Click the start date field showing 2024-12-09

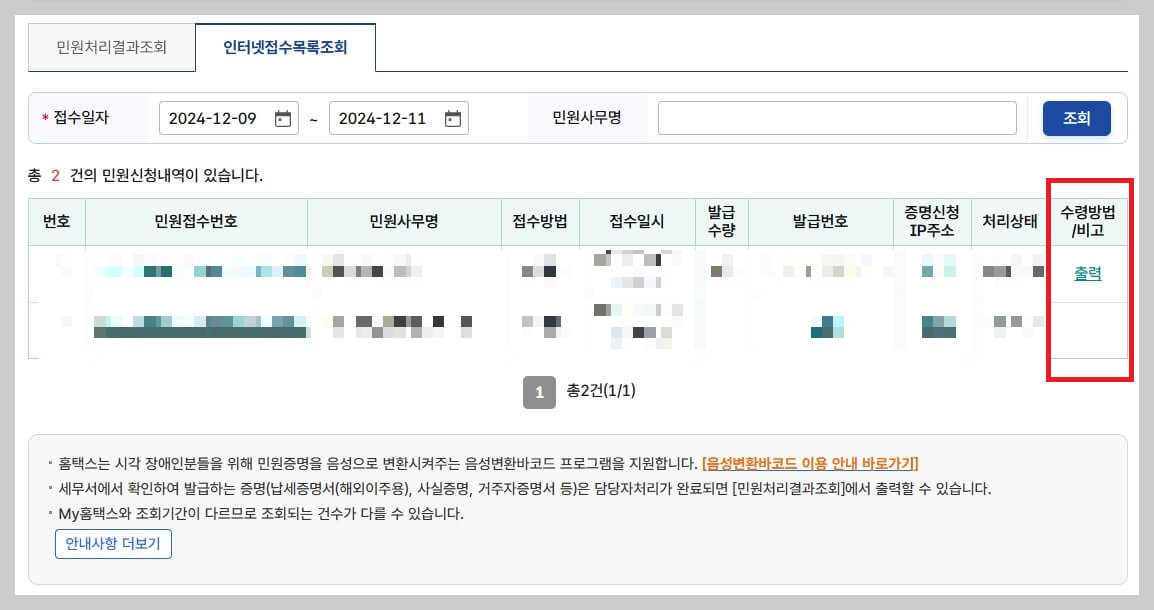tap(225, 117)
